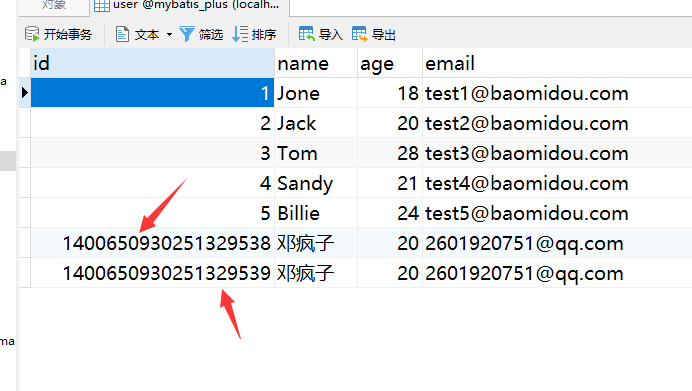Select the name column header

coord(316,63)
